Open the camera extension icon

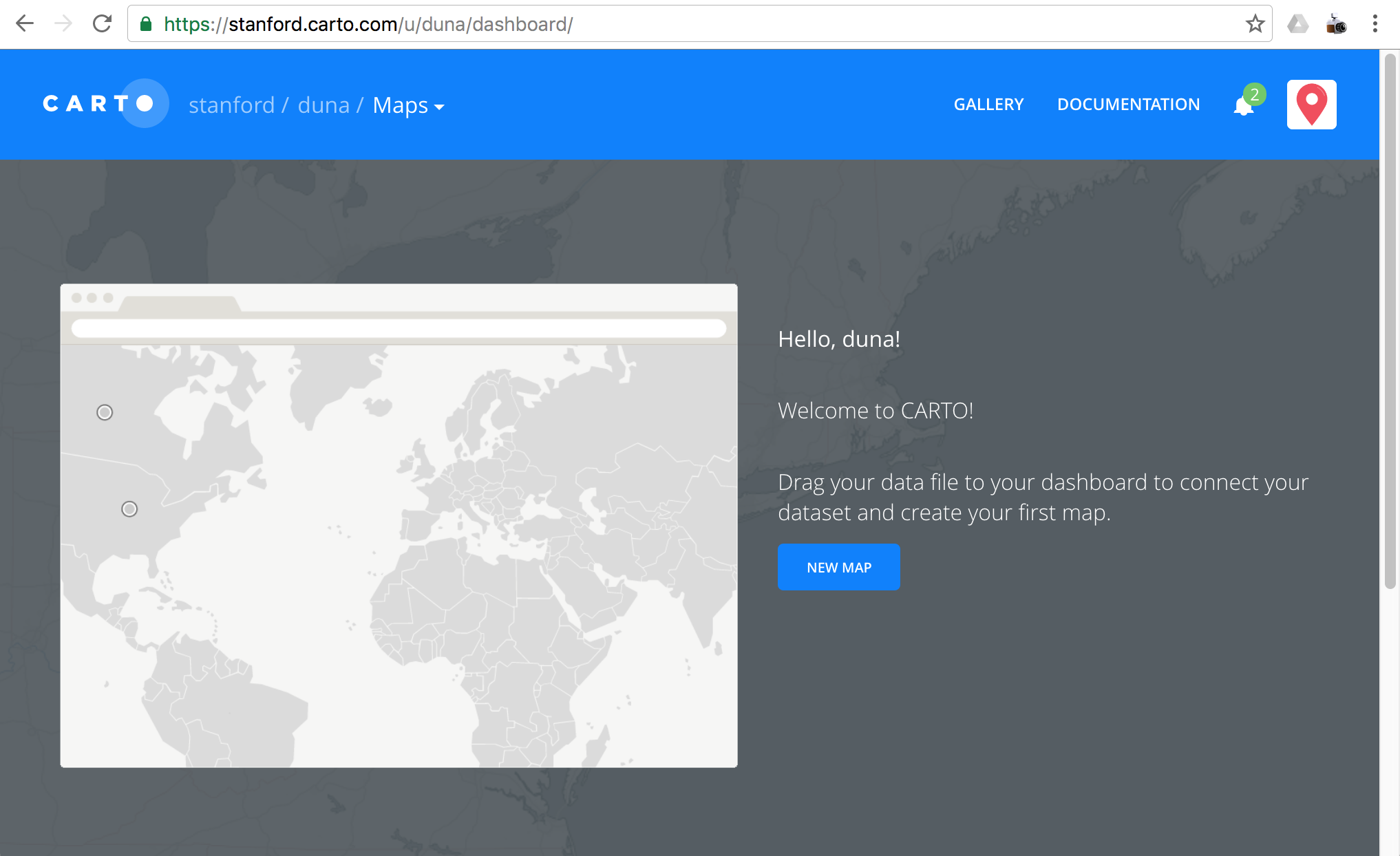[x=1336, y=24]
